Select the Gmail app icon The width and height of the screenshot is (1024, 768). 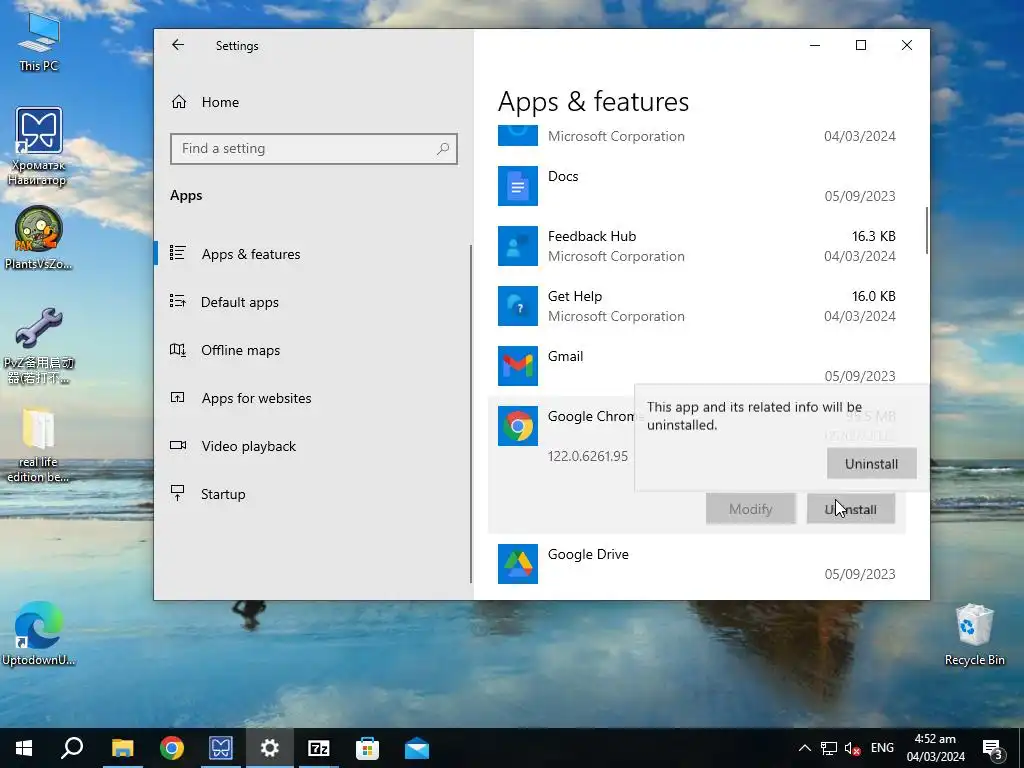[x=518, y=366]
